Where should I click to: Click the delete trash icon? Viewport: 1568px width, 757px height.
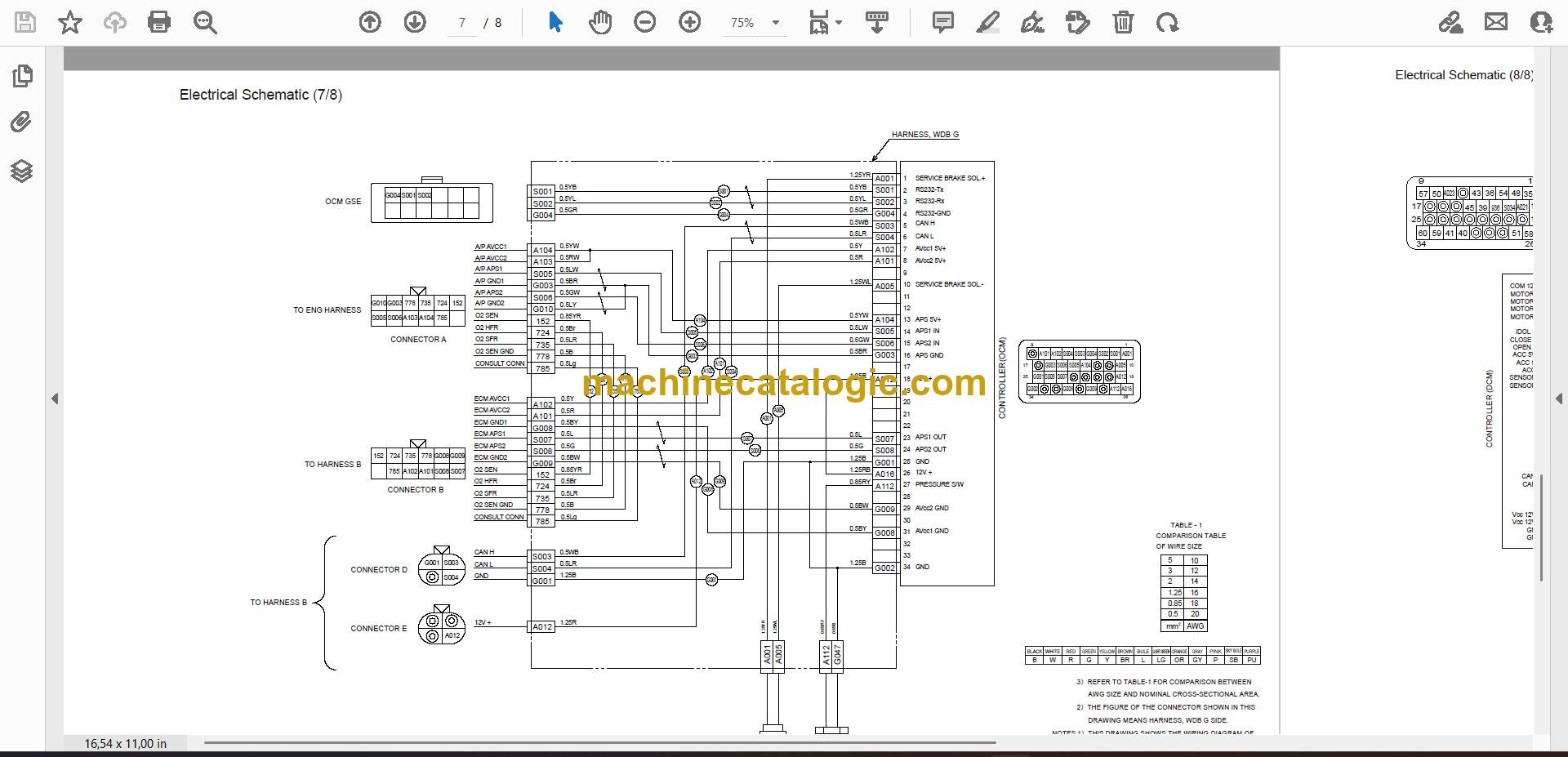pyautogui.click(x=1123, y=22)
